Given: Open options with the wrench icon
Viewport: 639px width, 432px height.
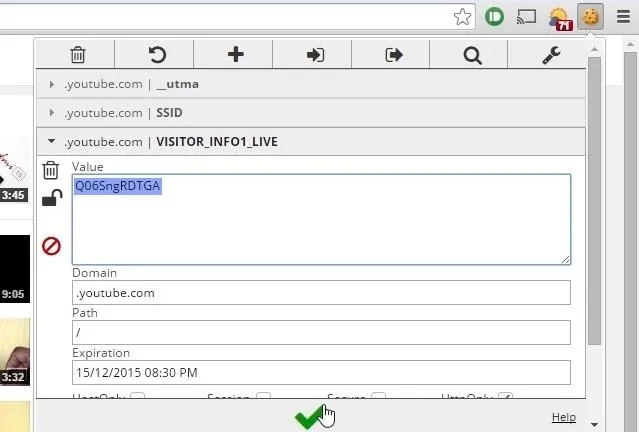Looking at the screenshot, I should (x=551, y=55).
